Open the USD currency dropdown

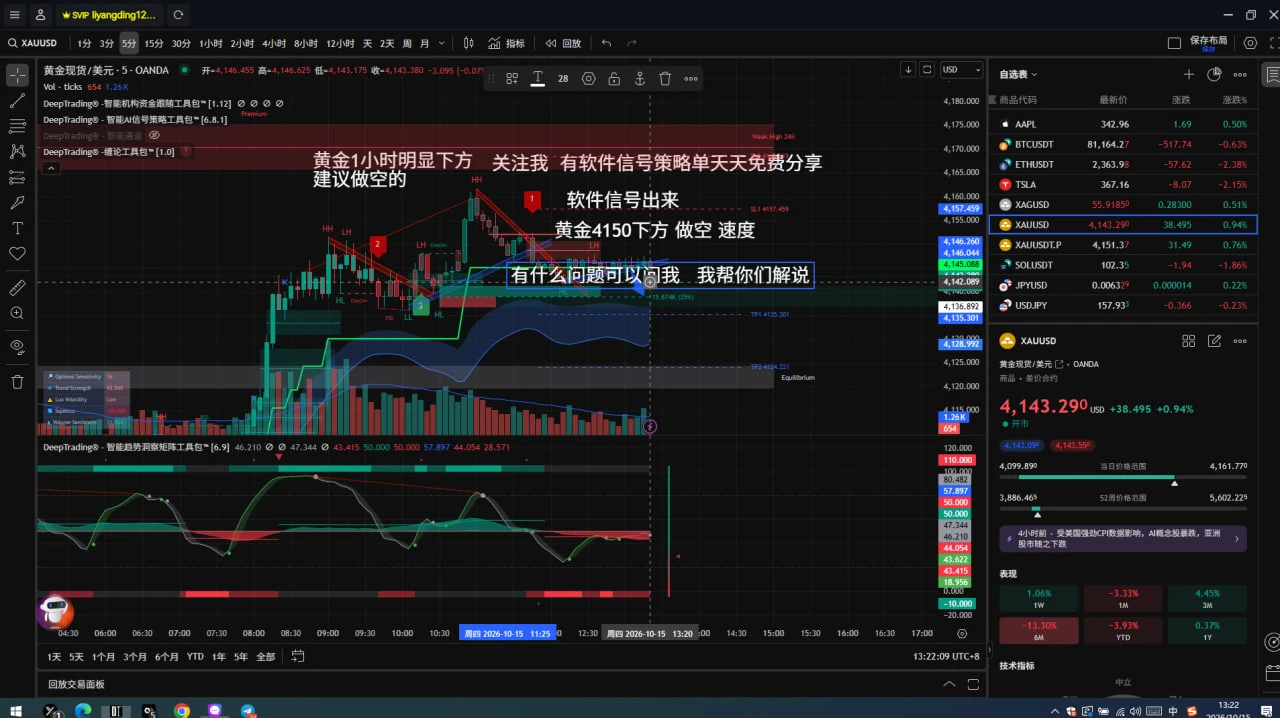[962, 70]
